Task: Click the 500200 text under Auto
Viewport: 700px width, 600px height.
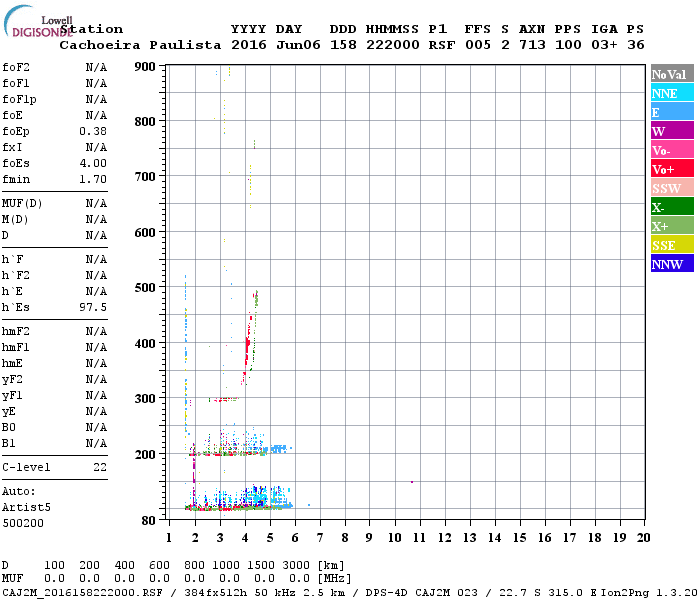Action: coord(23,523)
